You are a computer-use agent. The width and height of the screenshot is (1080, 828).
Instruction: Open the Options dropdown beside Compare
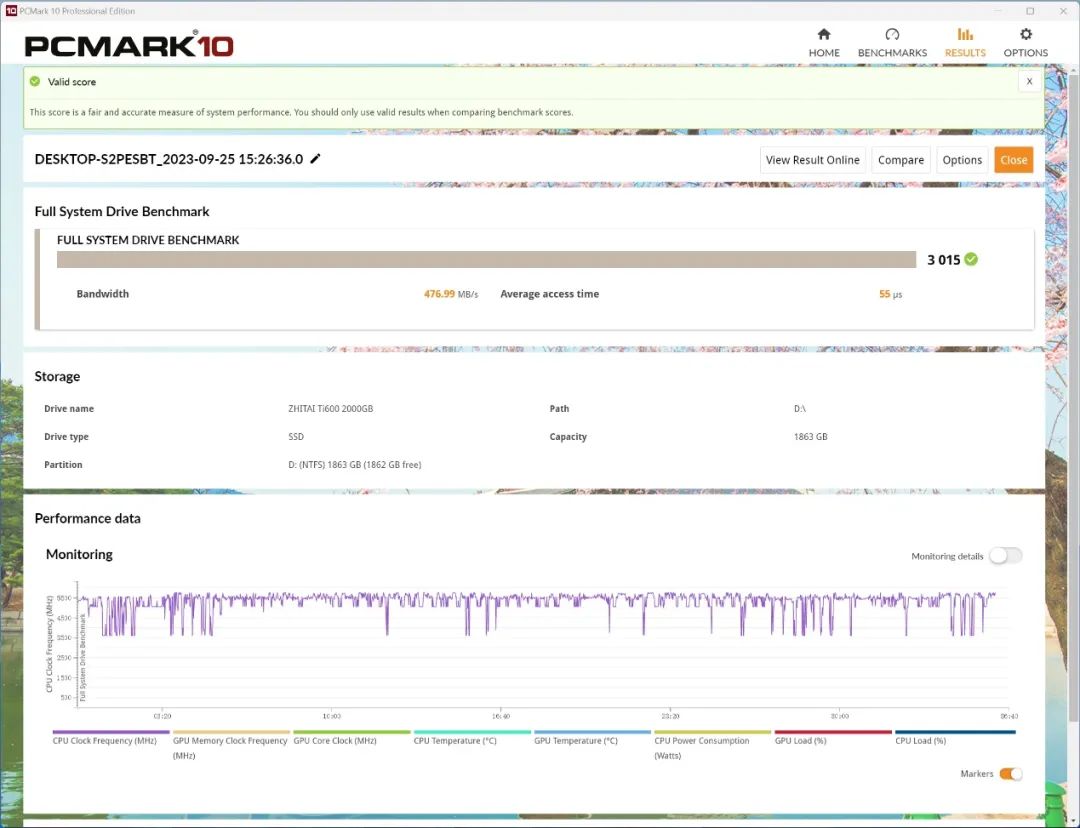pos(962,159)
